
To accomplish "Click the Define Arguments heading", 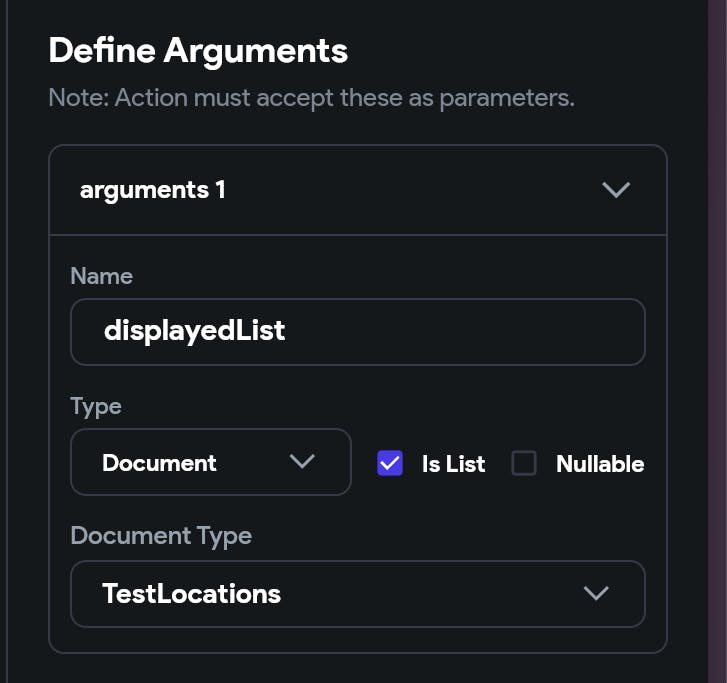I will click(198, 51).
